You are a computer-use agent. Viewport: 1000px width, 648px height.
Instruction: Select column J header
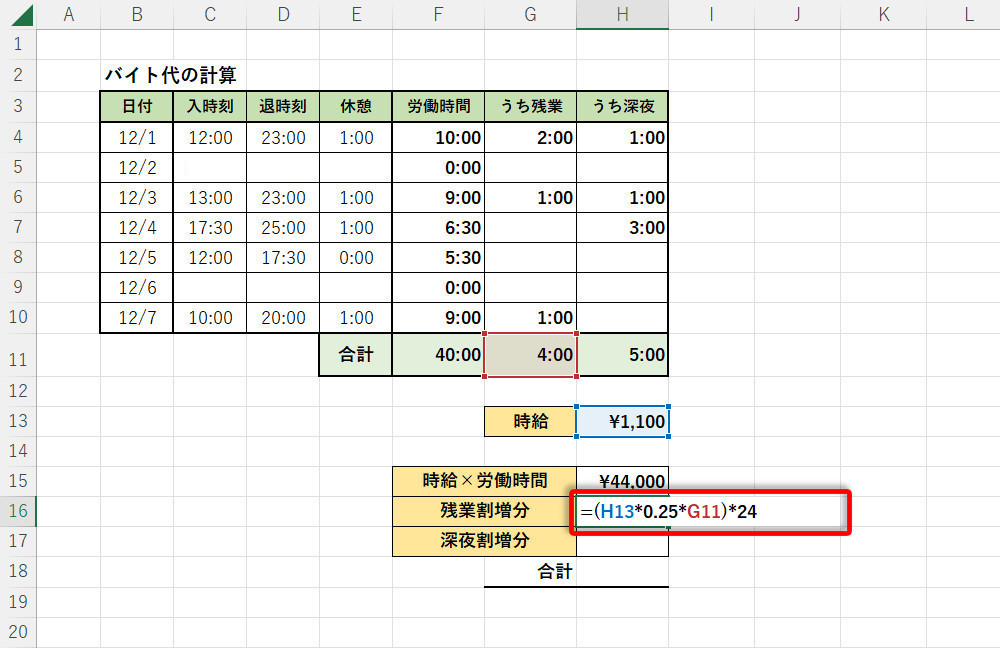coord(797,15)
